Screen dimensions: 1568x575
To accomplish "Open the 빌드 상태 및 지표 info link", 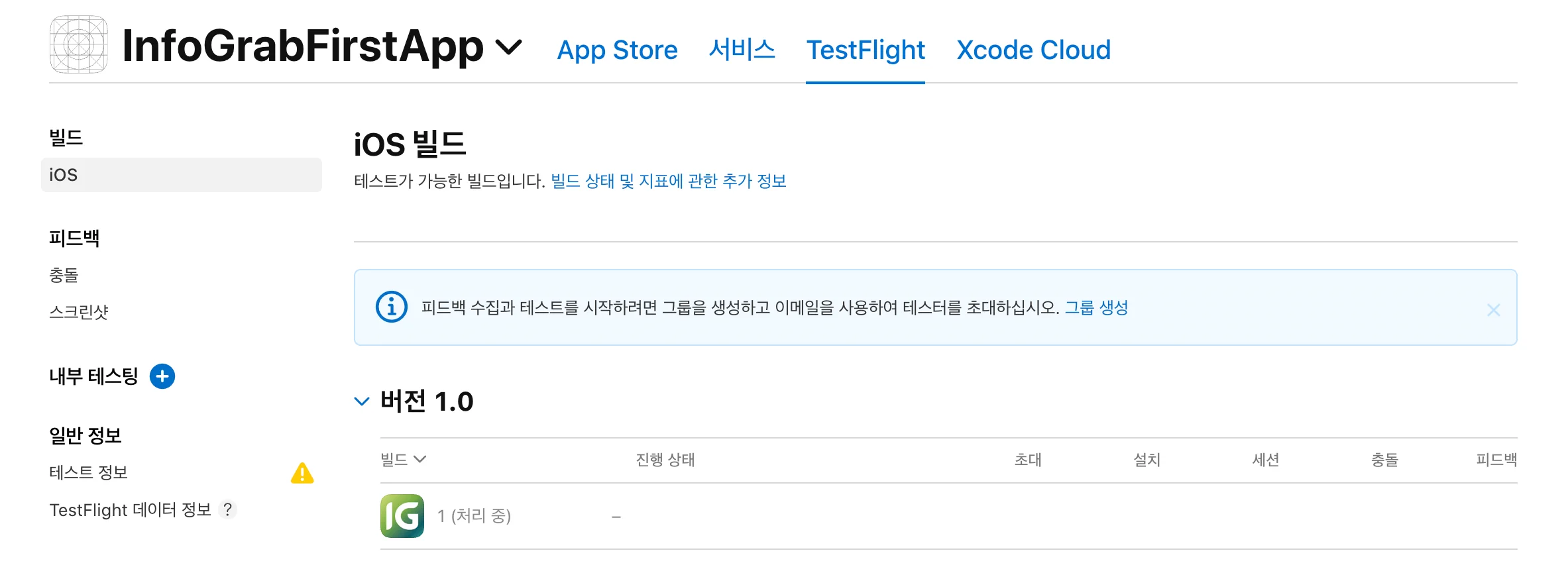I will tap(670, 180).
